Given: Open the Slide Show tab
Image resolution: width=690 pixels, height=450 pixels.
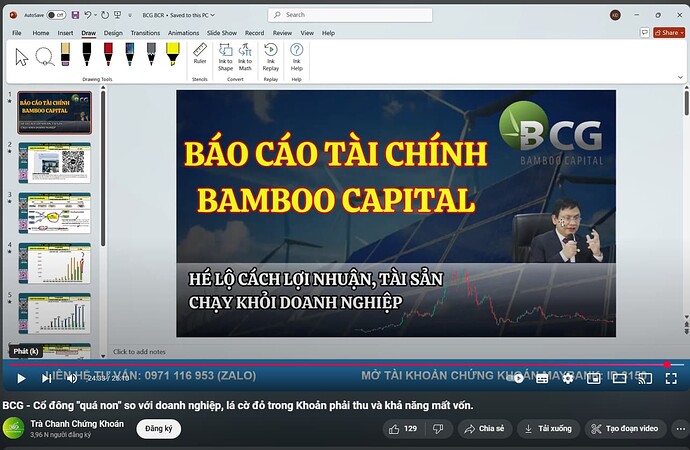Looking at the screenshot, I should point(222,33).
